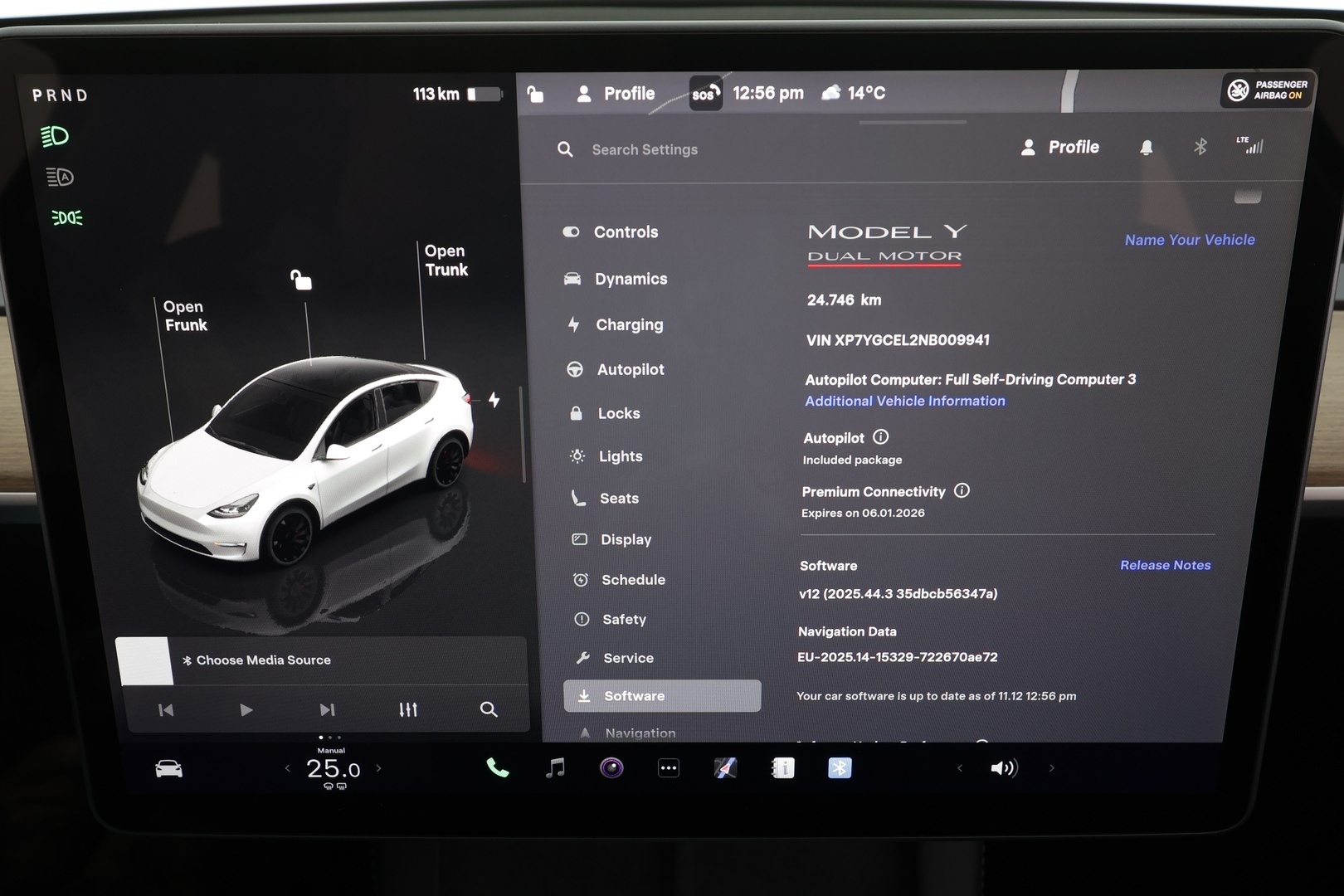
Task: Open the app drawer with the three dots
Action: [668, 768]
